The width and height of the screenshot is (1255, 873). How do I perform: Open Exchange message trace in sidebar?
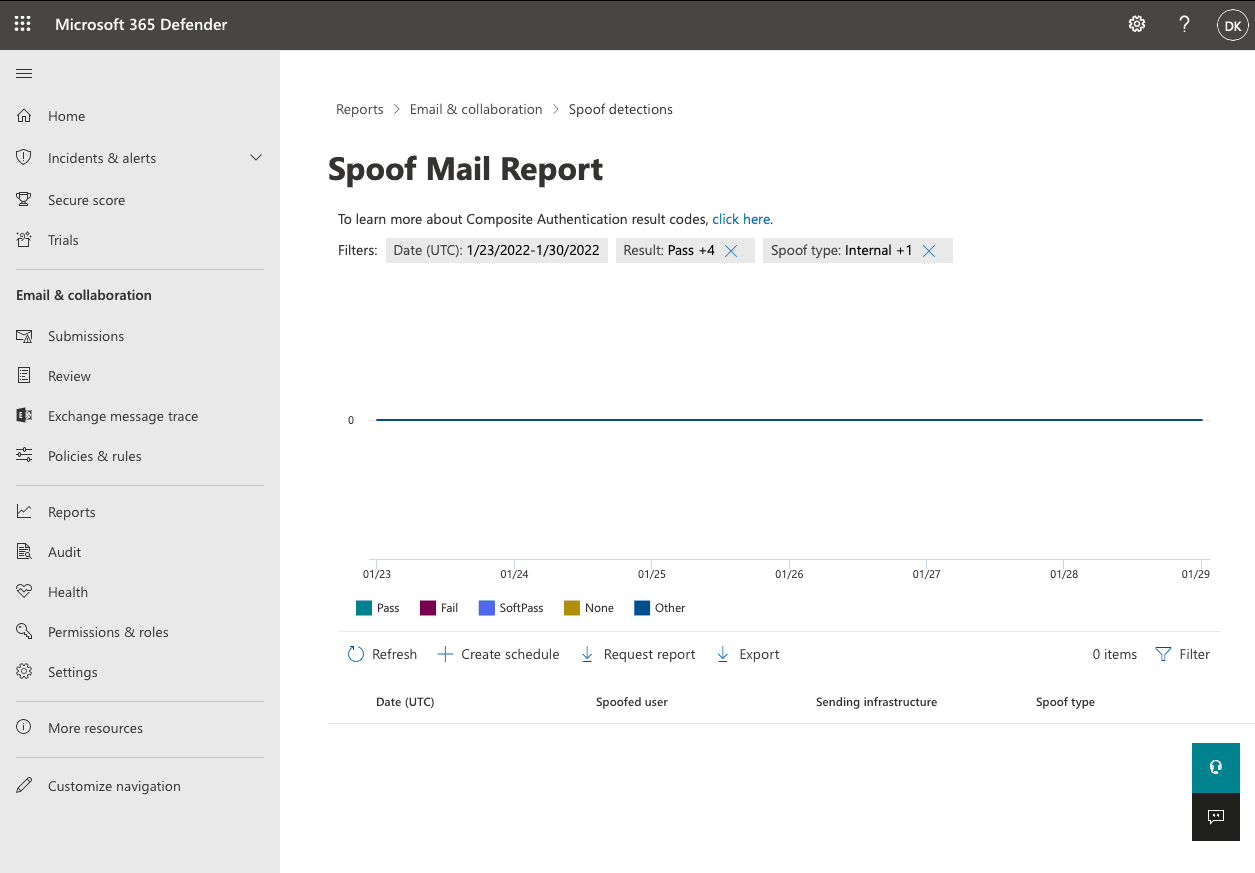tap(122, 416)
